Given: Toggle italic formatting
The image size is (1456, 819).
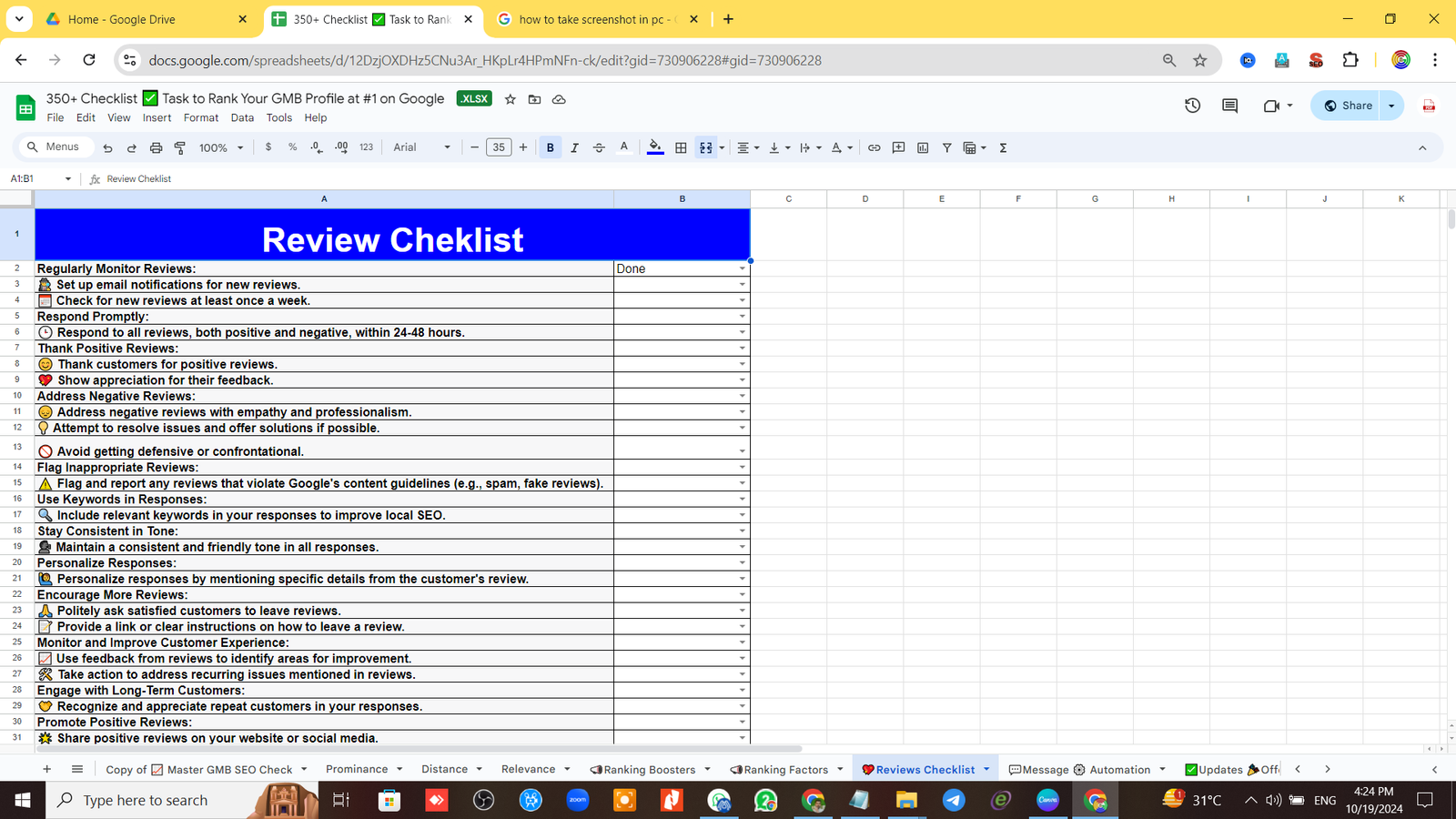Looking at the screenshot, I should [574, 147].
